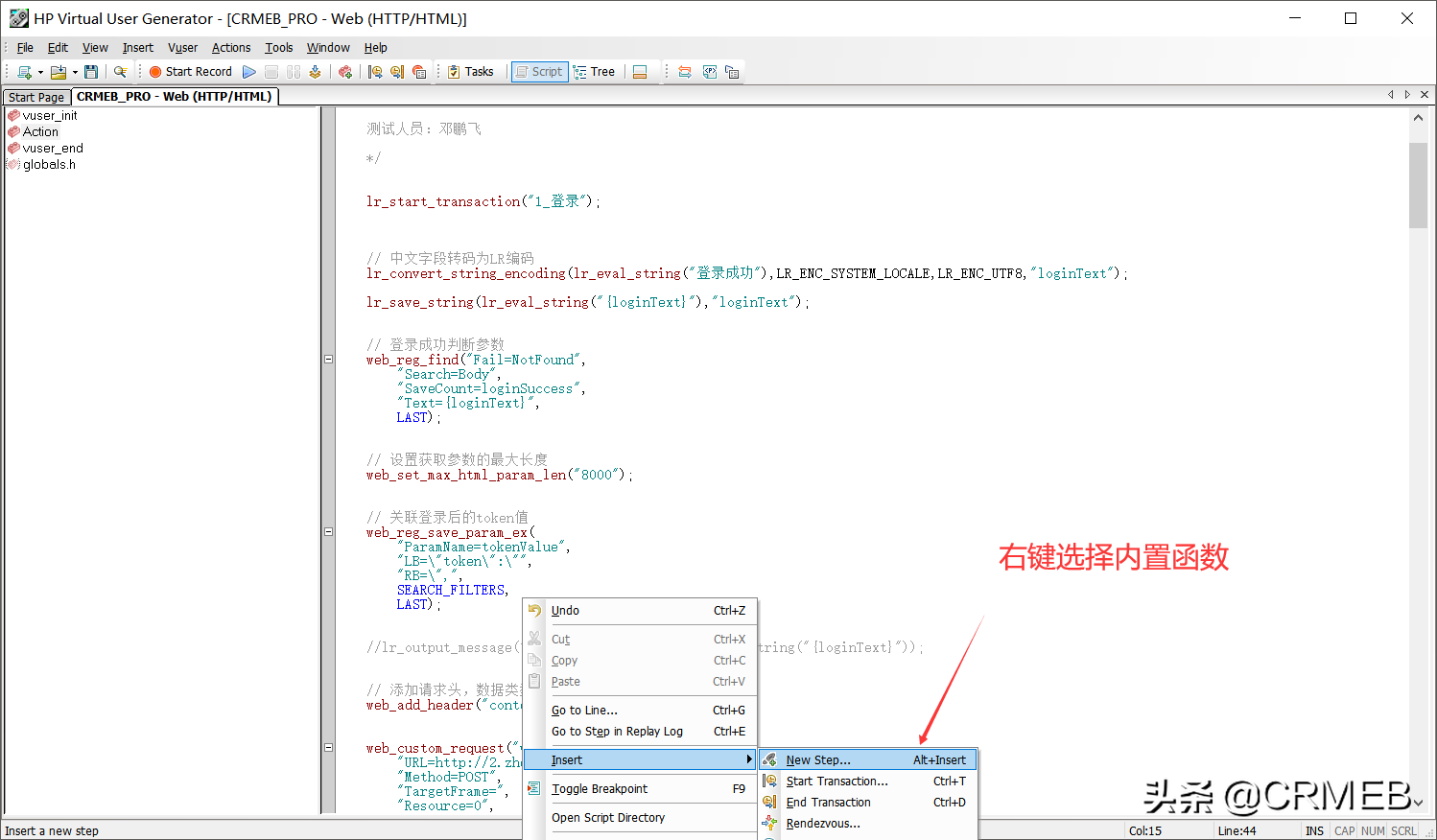Click the End Transaction toolbar icon
This screenshot has width=1437, height=840.
tap(396, 71)
